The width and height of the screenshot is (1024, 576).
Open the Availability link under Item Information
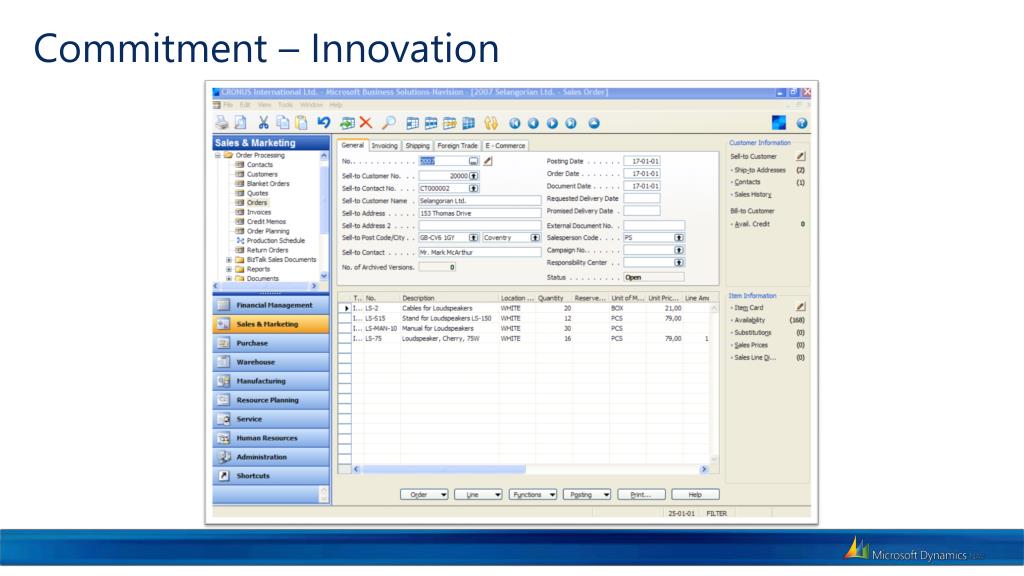[750, 320]
